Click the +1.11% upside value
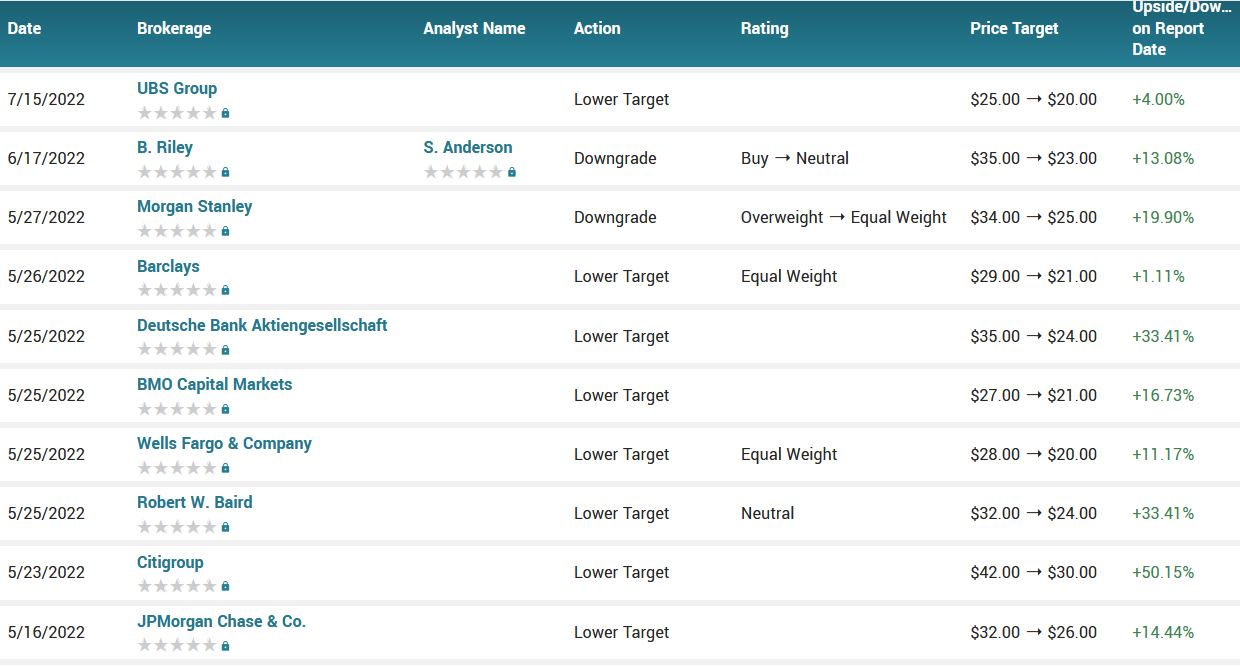The image size is (1240, 666). (x=1158, y=276)
